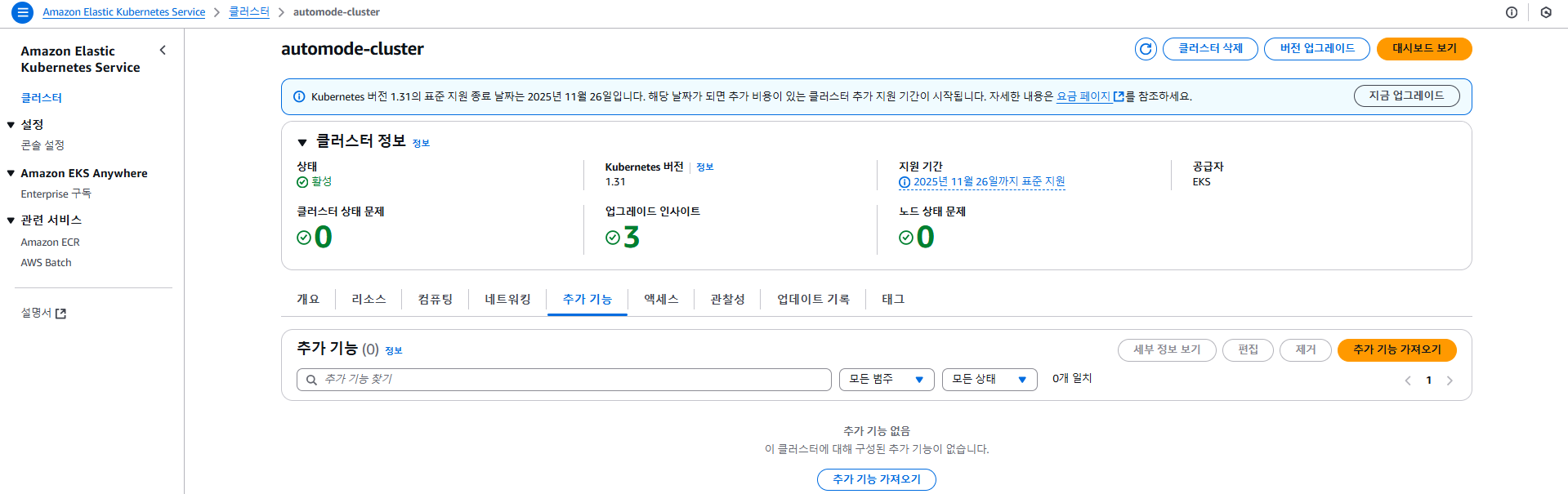
Task: Open Enterprise 구독 in the sidebar
Action: 56,194
